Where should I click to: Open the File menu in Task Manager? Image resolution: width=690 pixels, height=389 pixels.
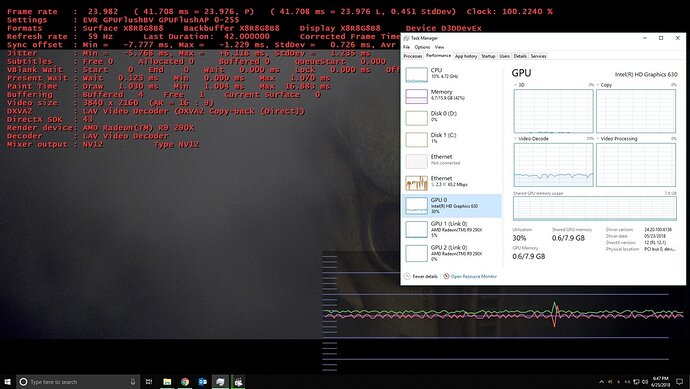(406, 47)
